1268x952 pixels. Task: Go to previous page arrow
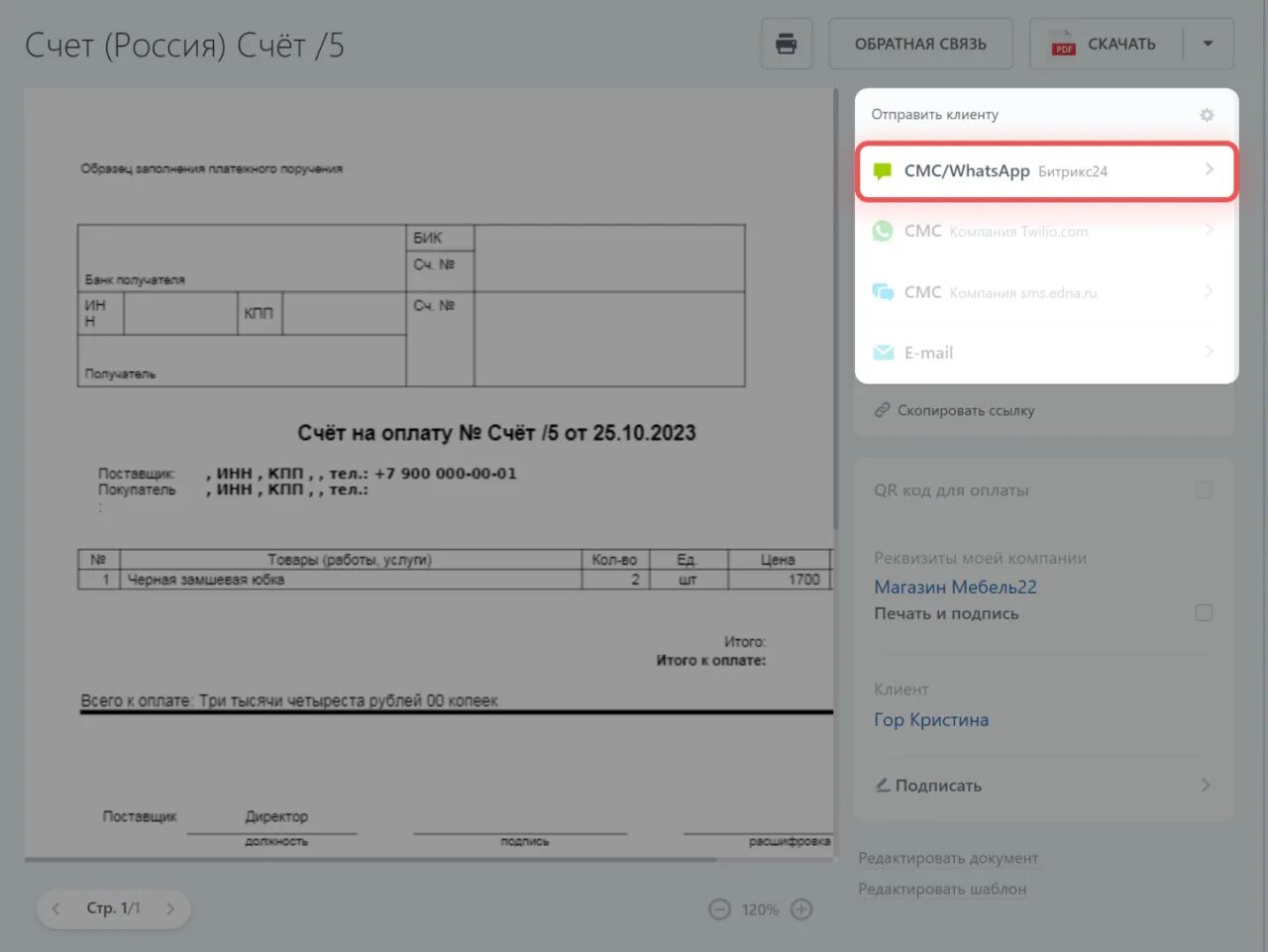click(56, 908)
